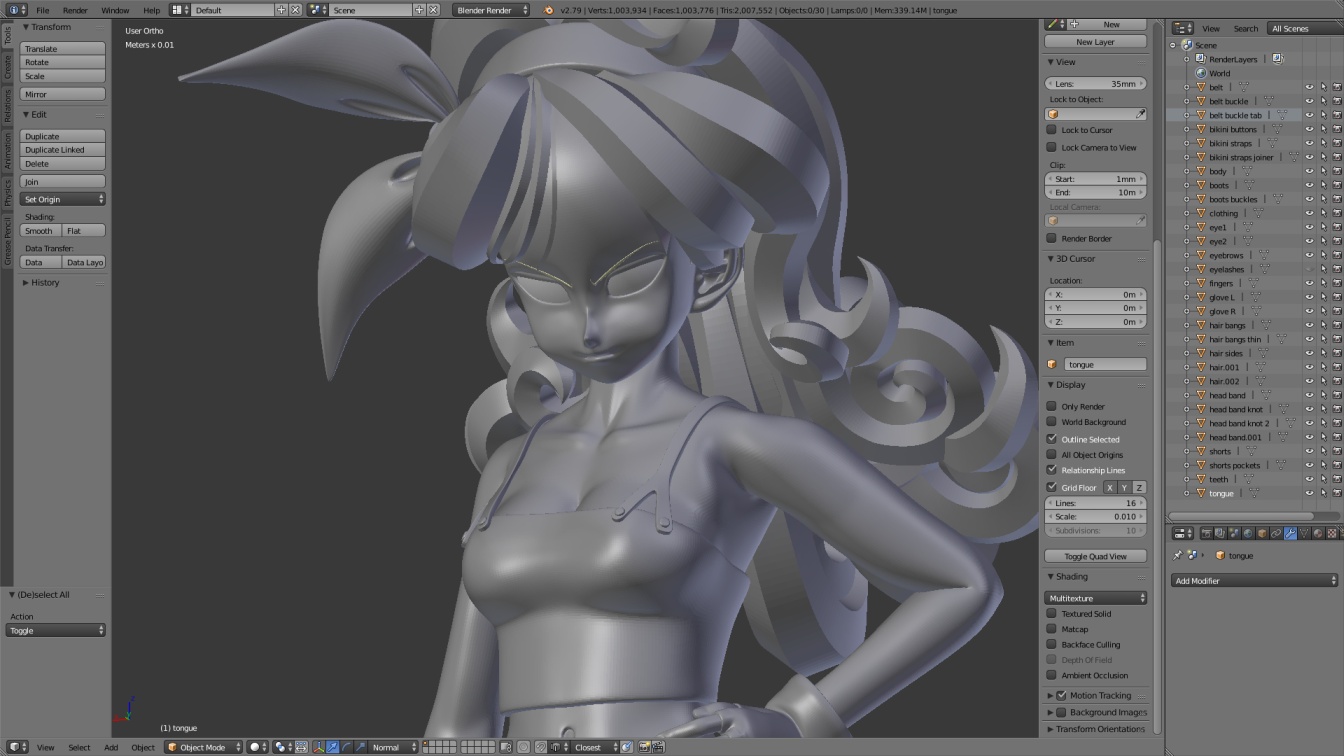Hide the hair bangs object
Screen dimensions: 1344x756
click(x=1309, y=325)
